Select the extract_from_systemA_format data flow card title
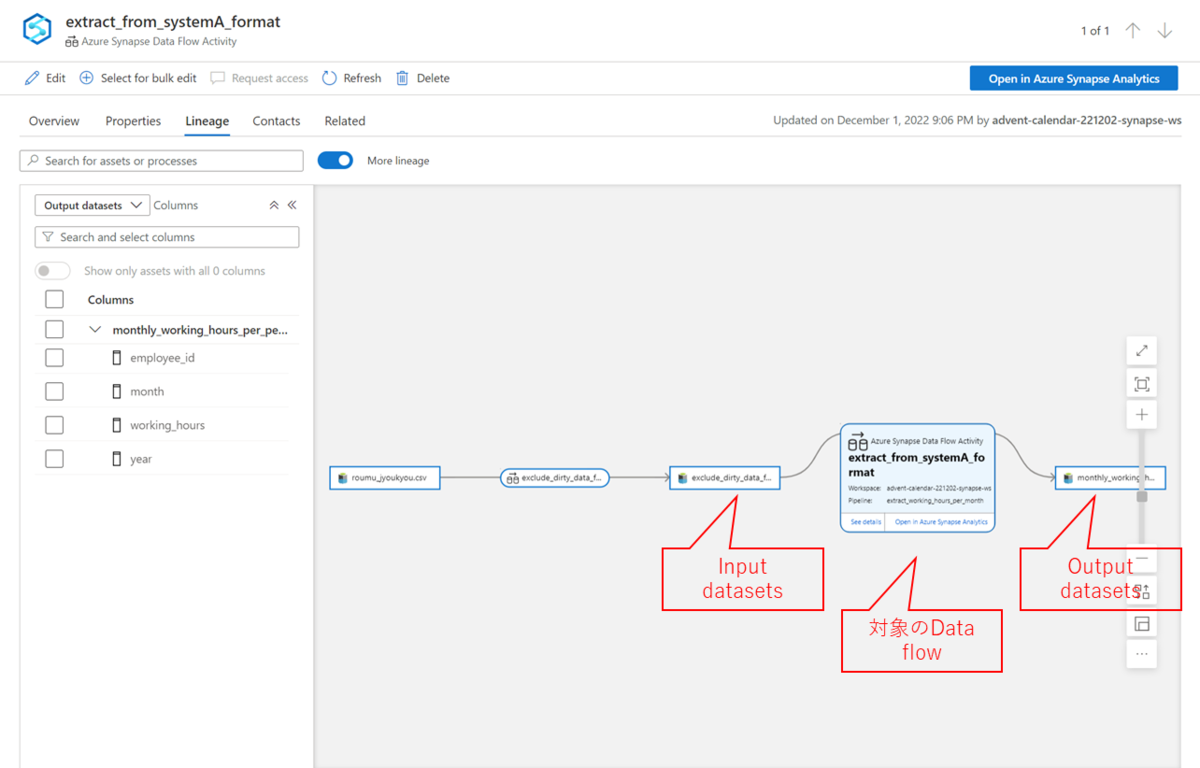 [916, 465]
